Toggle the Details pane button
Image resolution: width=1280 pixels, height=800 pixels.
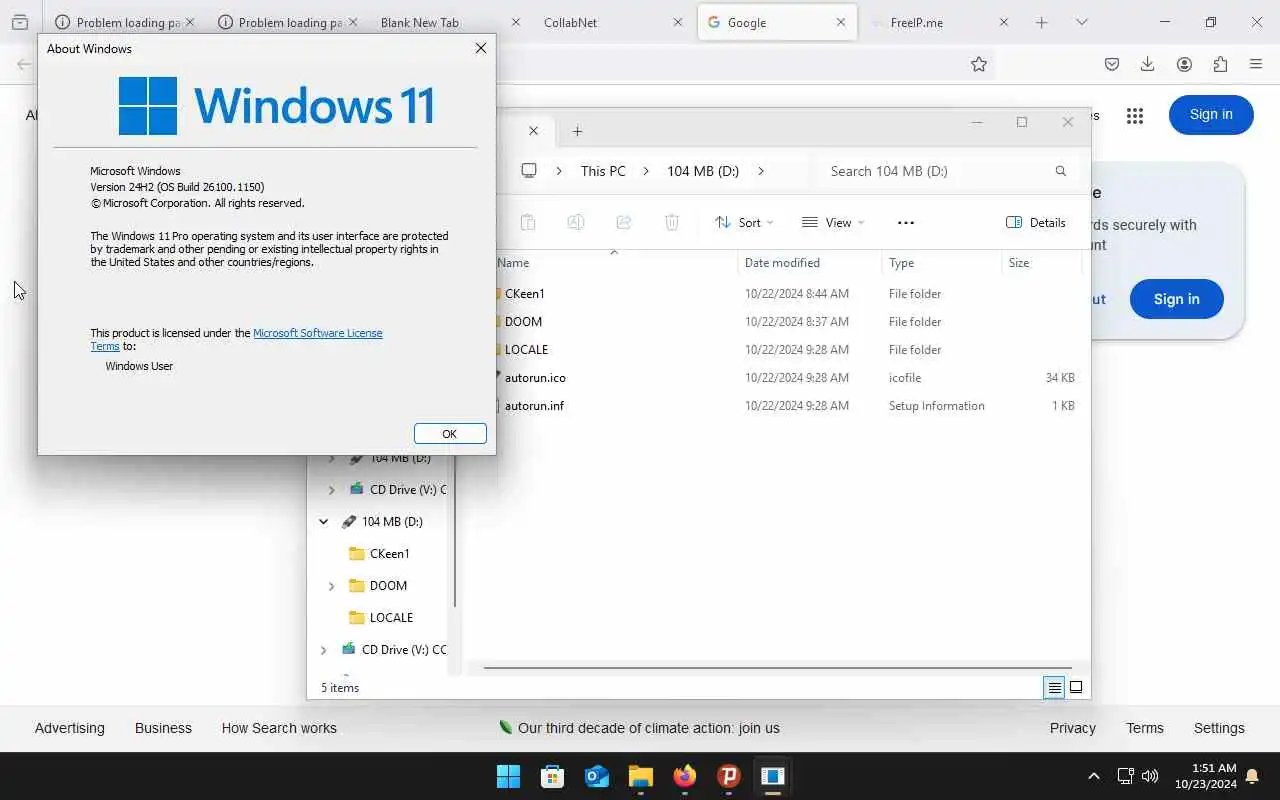1036,222
